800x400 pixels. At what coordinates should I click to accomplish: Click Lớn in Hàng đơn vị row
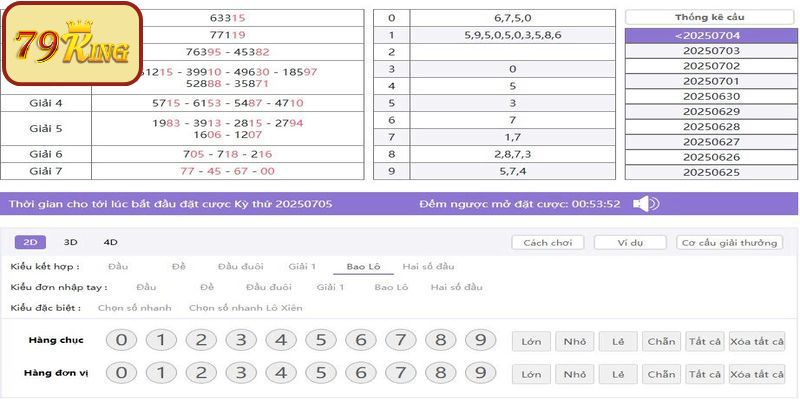[531, 374]
